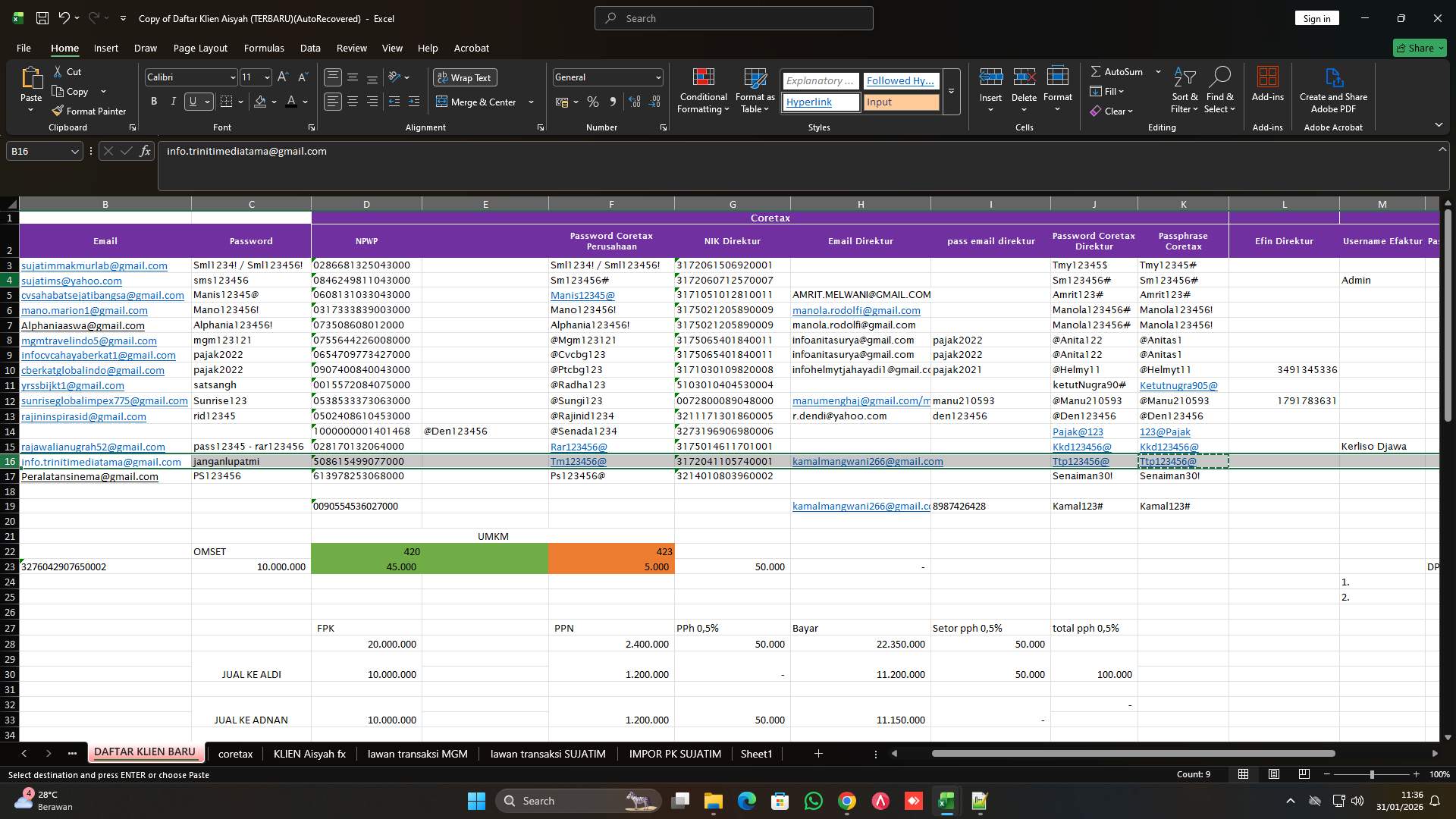1456x819 pixels.
Task: Switch to the Formulas ribbon tab
Action: click(x=263, y=48)
